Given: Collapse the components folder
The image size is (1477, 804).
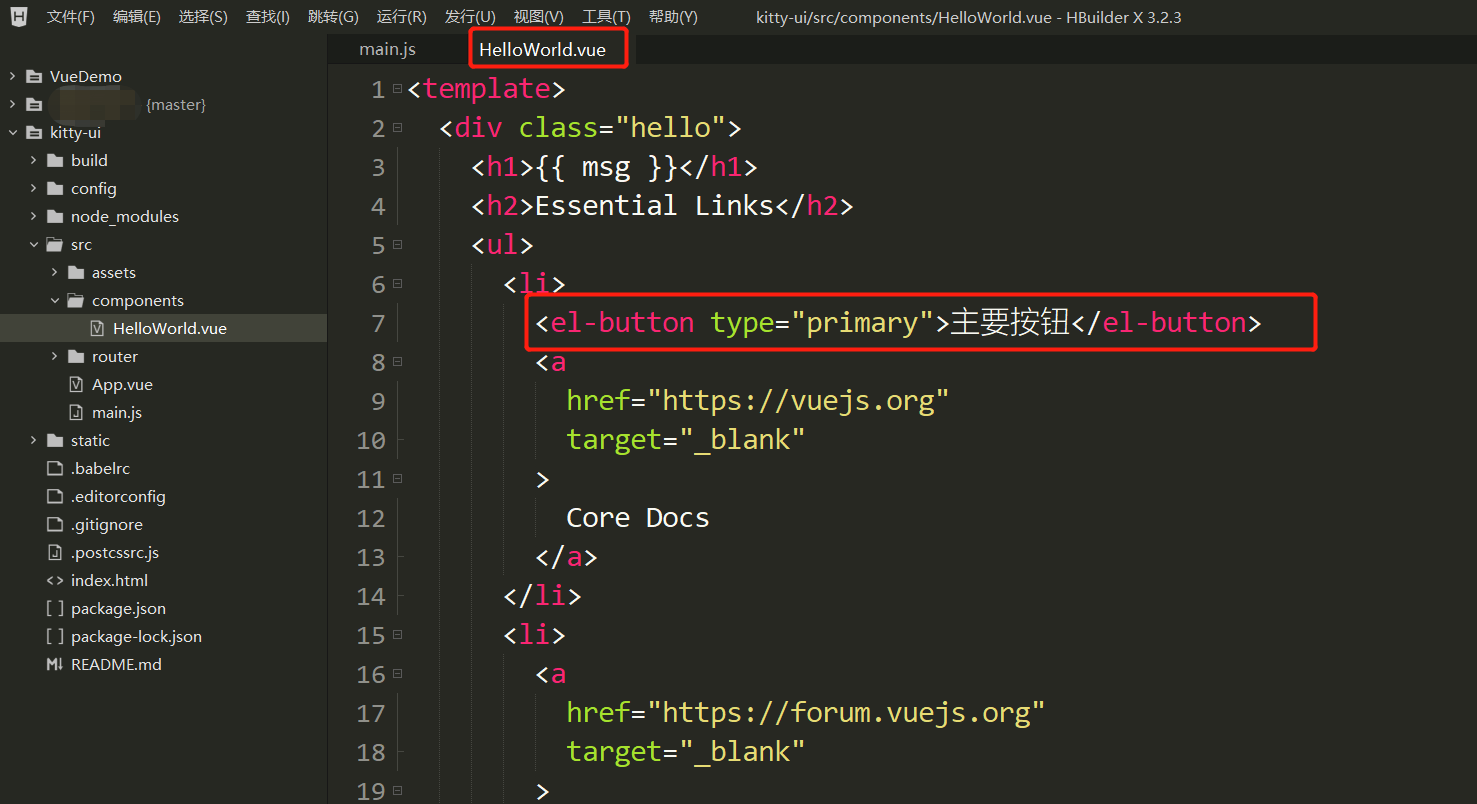Looking at the screenshot, I should point(55,300).
